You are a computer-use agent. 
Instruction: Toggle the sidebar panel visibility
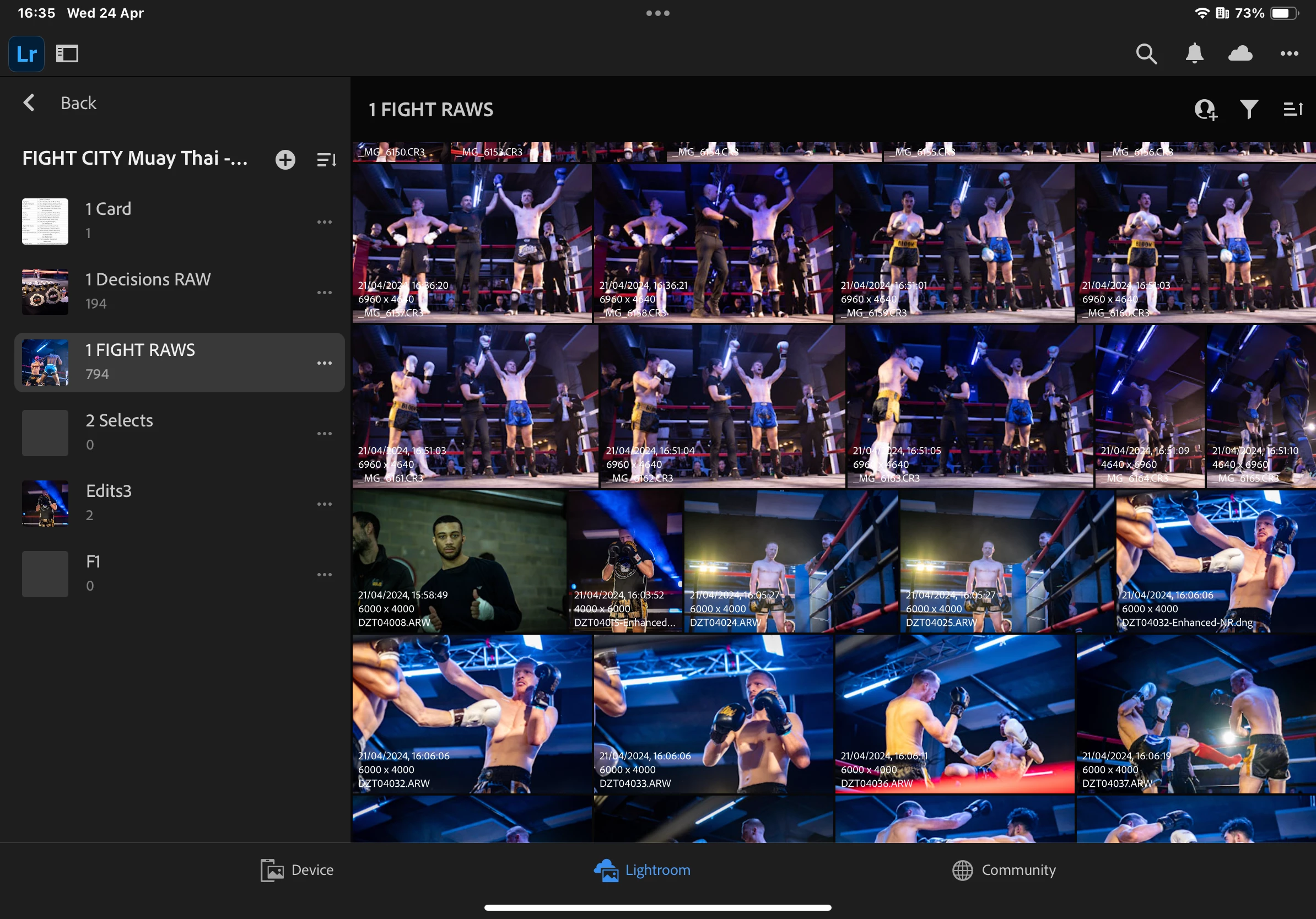(x=67, y=54)
